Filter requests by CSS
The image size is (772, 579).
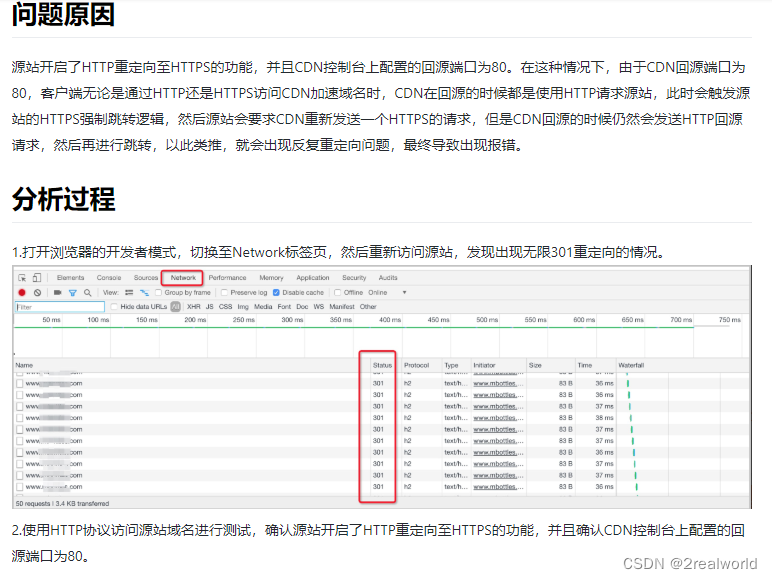pos(225,307)
